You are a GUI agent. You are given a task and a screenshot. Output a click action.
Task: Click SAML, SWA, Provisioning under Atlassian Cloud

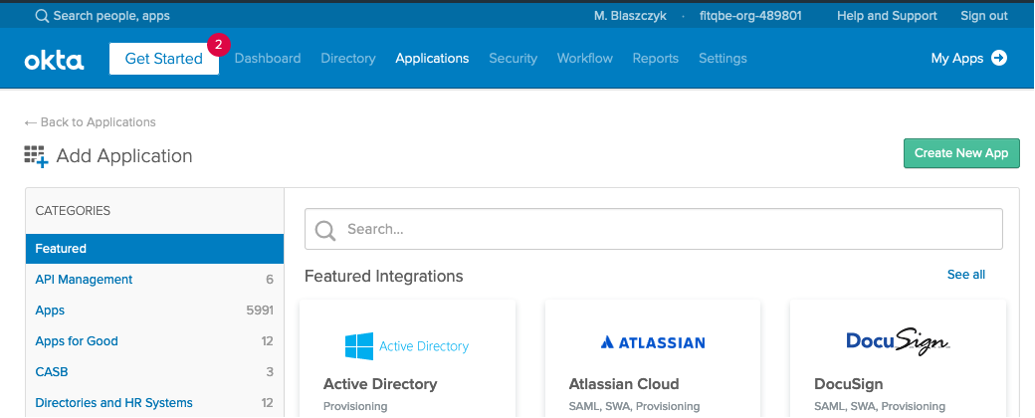click(634, 407)
